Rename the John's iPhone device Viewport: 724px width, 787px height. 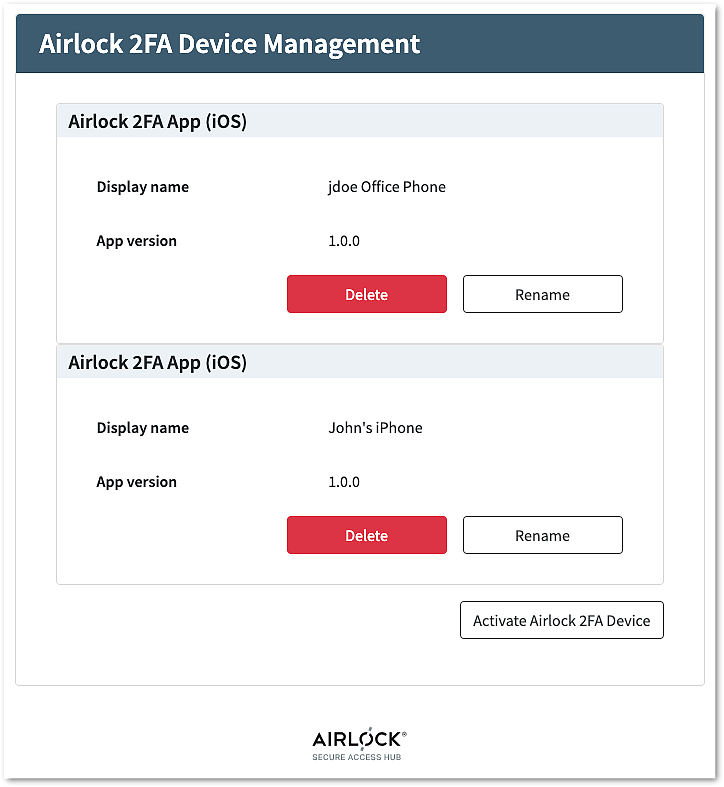click(x=542, y=536)
